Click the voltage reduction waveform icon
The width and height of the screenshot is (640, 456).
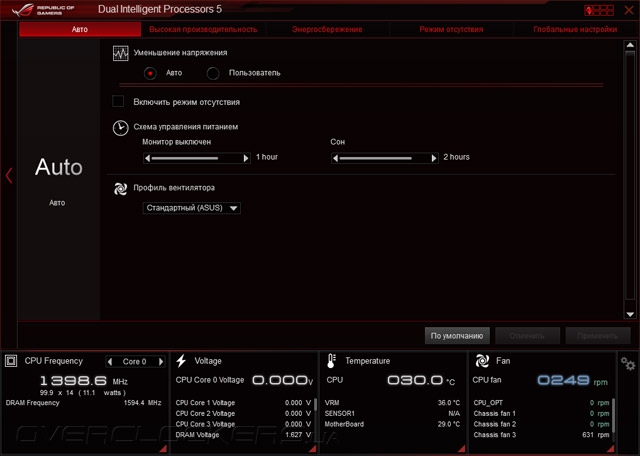pos(120,53)
